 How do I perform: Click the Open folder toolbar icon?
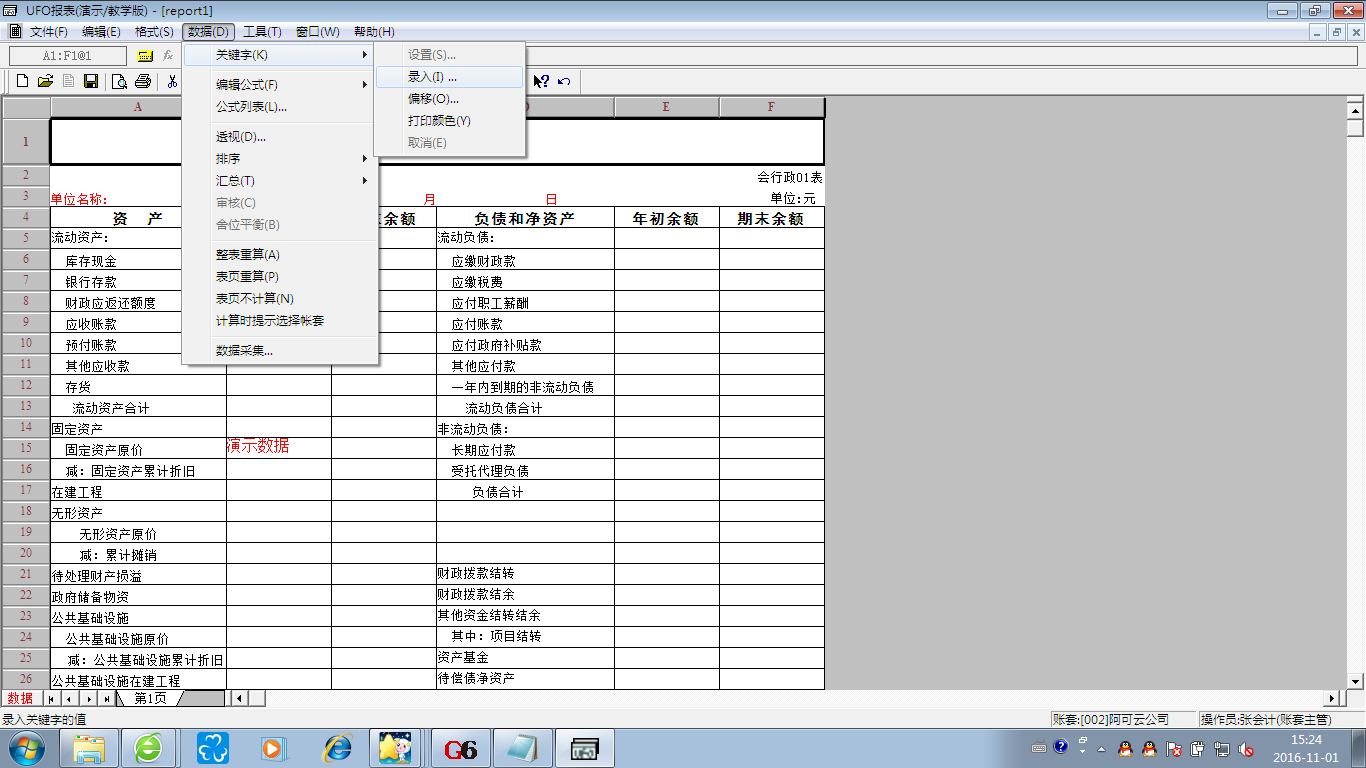45,81
